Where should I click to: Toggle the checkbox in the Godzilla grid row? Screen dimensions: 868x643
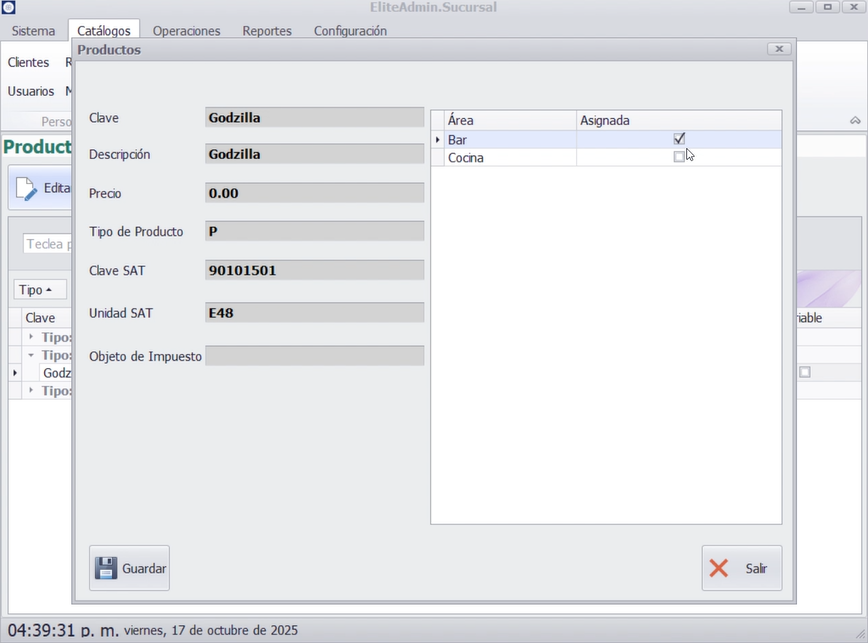[x=804, y=372]
